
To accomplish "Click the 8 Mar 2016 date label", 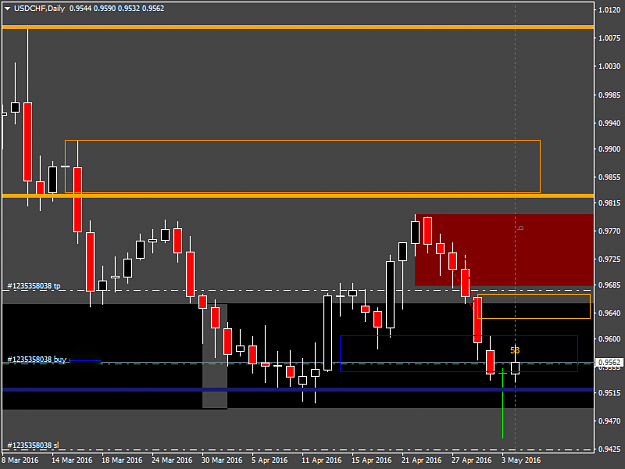I will tap(20, 460).
